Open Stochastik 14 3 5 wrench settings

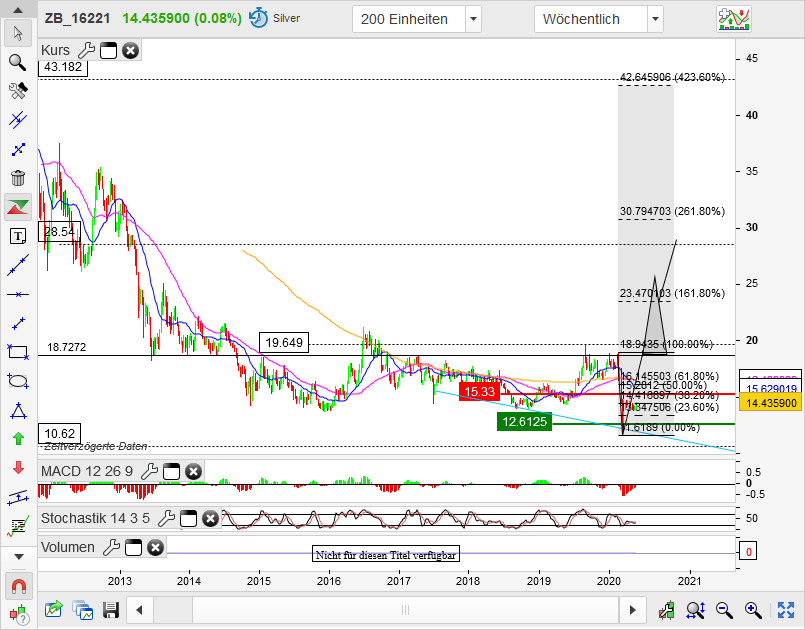166,519
